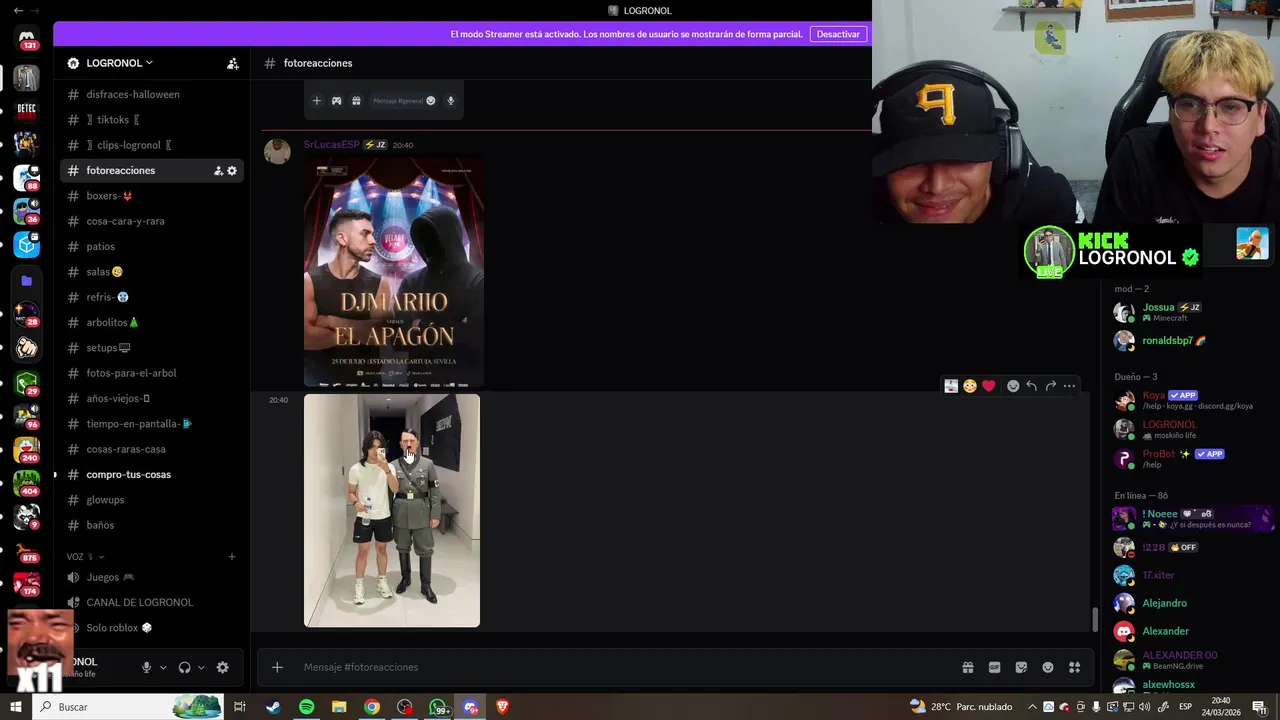Click the Windows Buscar search box
1280x720 pixels.
click(130, 707)
